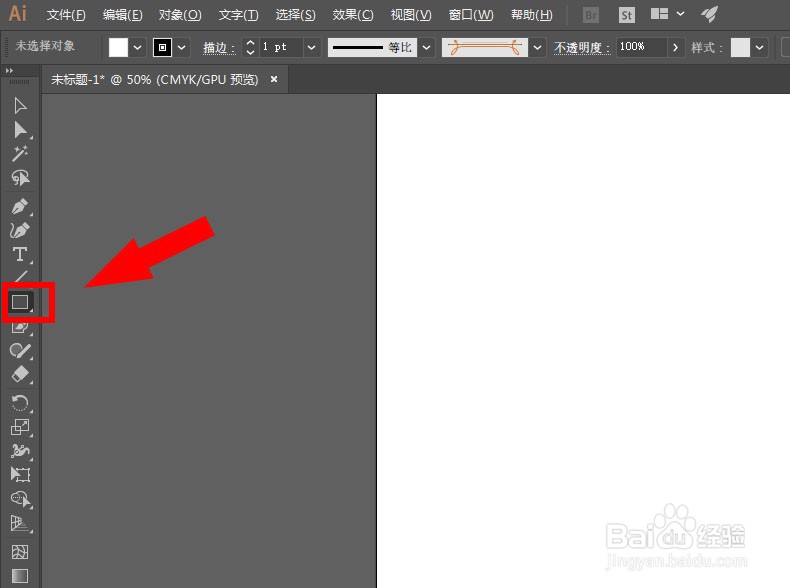Open Adobe Stock via St icon
The width and height of the screenshot is (790, 588).
pos(626,15)
